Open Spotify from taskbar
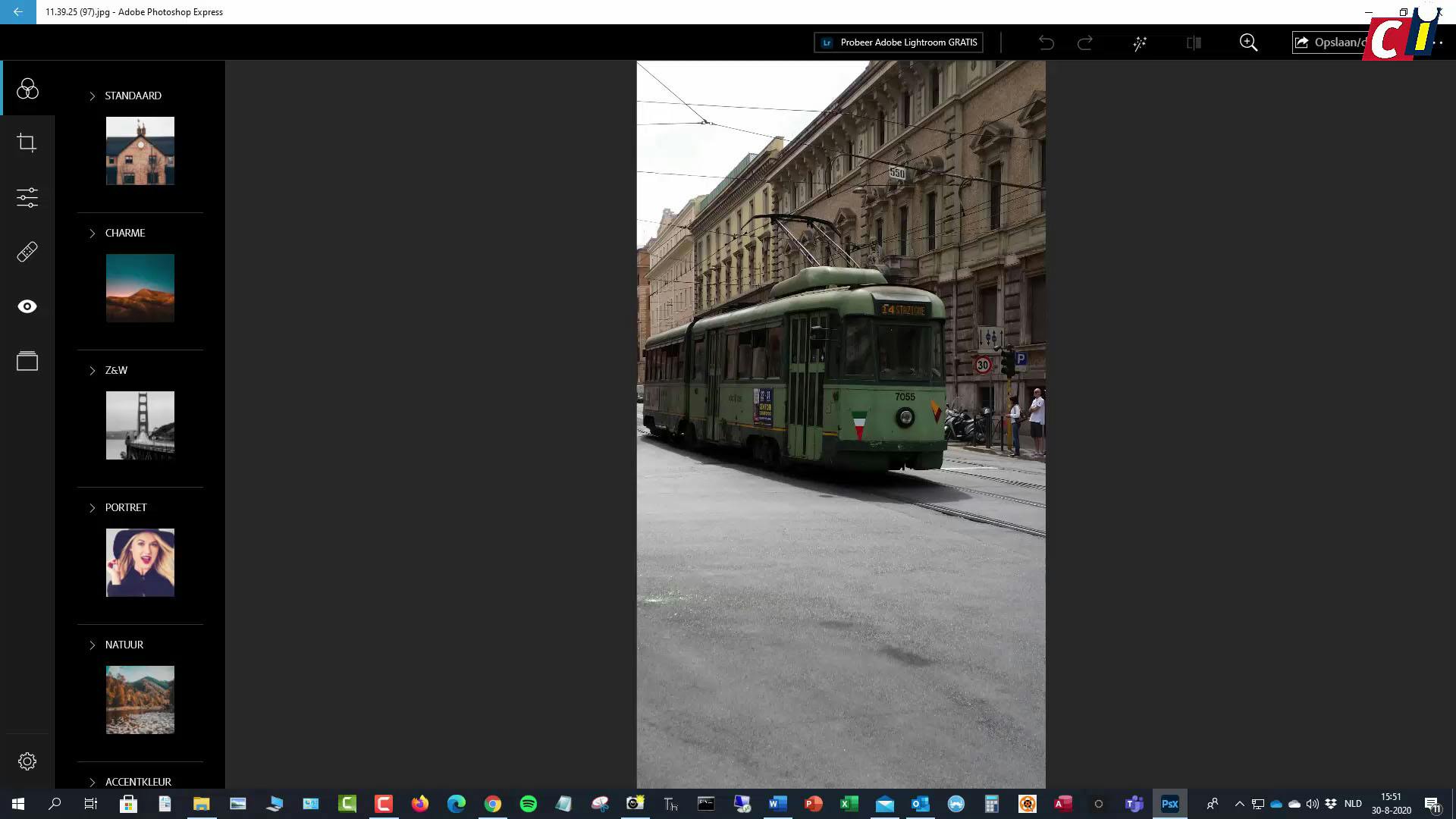1456x819 pixels. click(529, 804)
